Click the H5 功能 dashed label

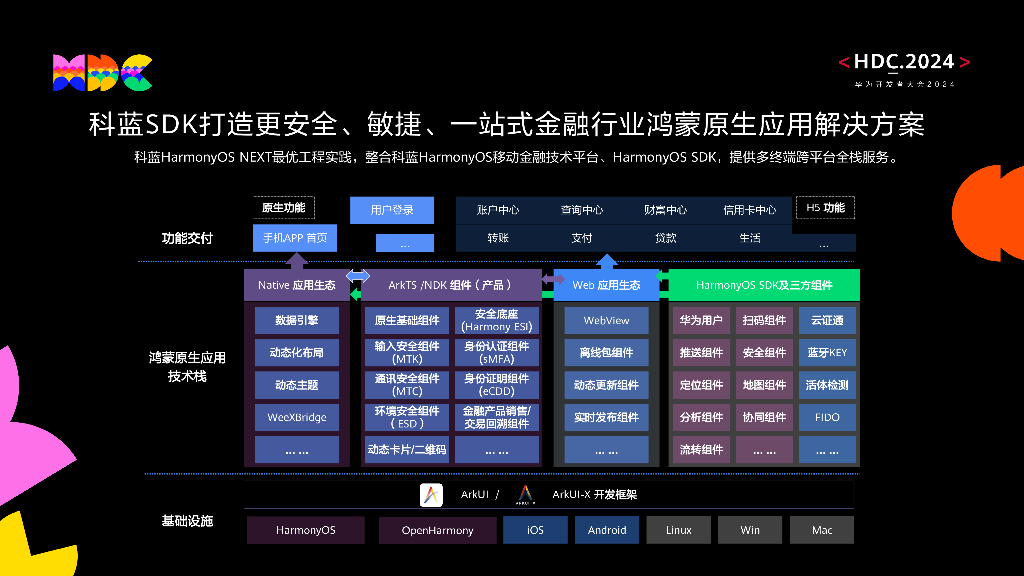tap(825, 208)
